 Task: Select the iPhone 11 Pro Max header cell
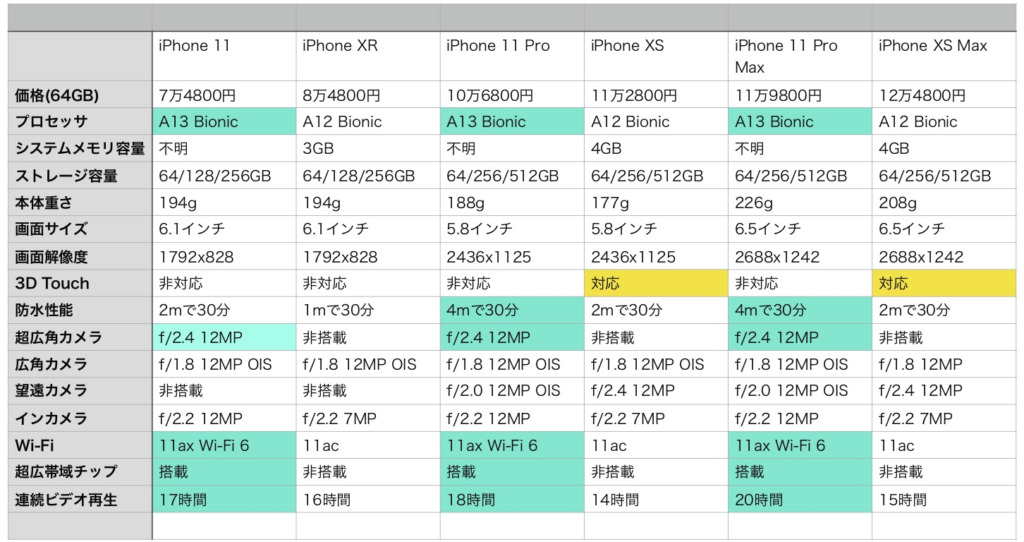tap(800, 56)
